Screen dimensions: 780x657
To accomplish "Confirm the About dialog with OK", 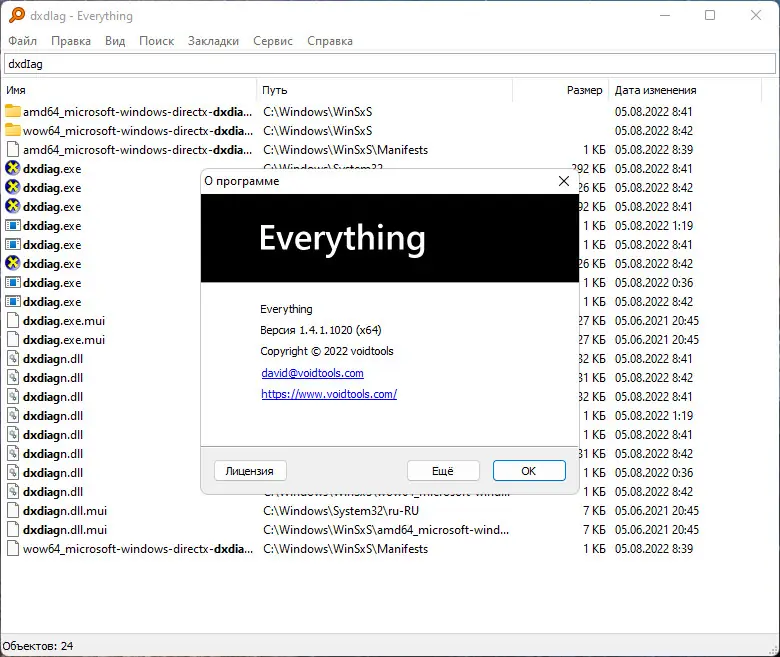I will point(529,470).
